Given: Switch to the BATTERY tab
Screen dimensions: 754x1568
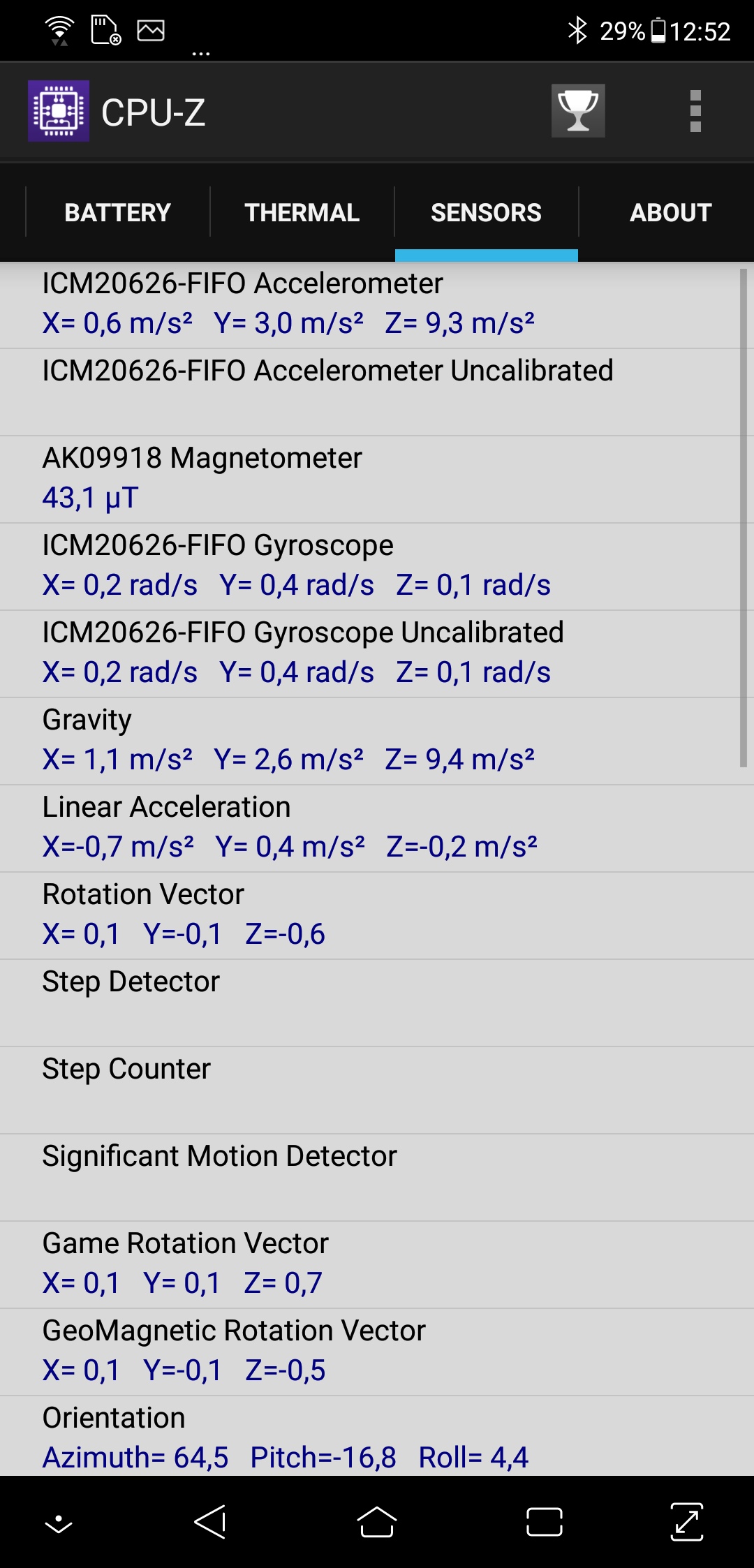Looking at the screenshot, I should click(117, 212).
